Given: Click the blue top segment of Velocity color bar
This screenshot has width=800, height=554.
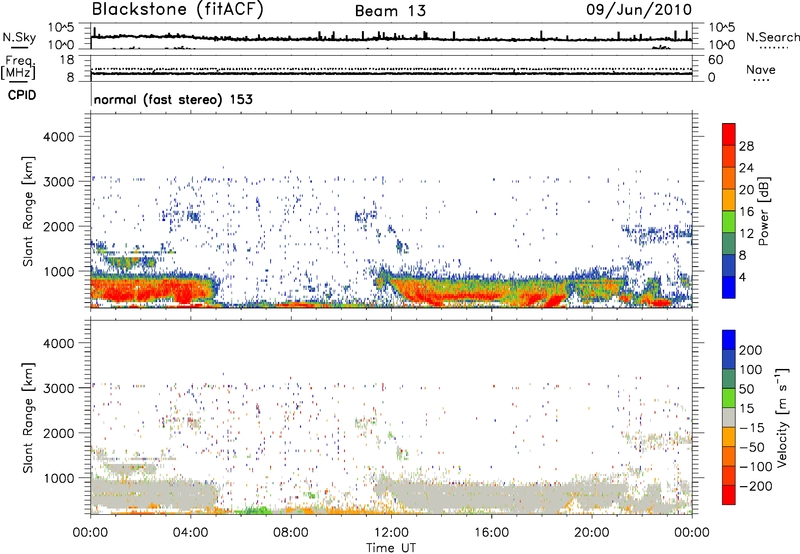Looking at the screenshot, I should 729,340.
